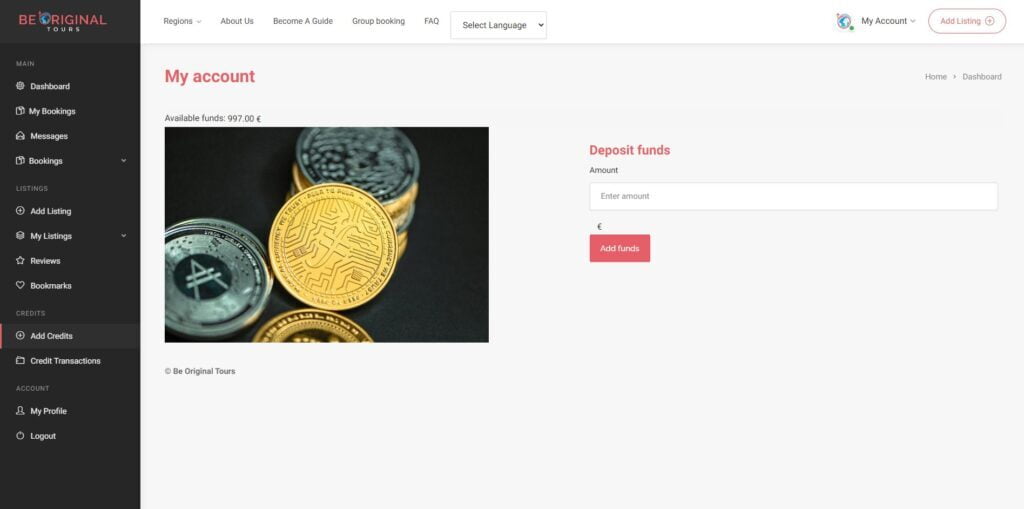Click the Bookmarks heart icon
The width and height of the screenshot is (1024, 509).
[x=20, y=286]
